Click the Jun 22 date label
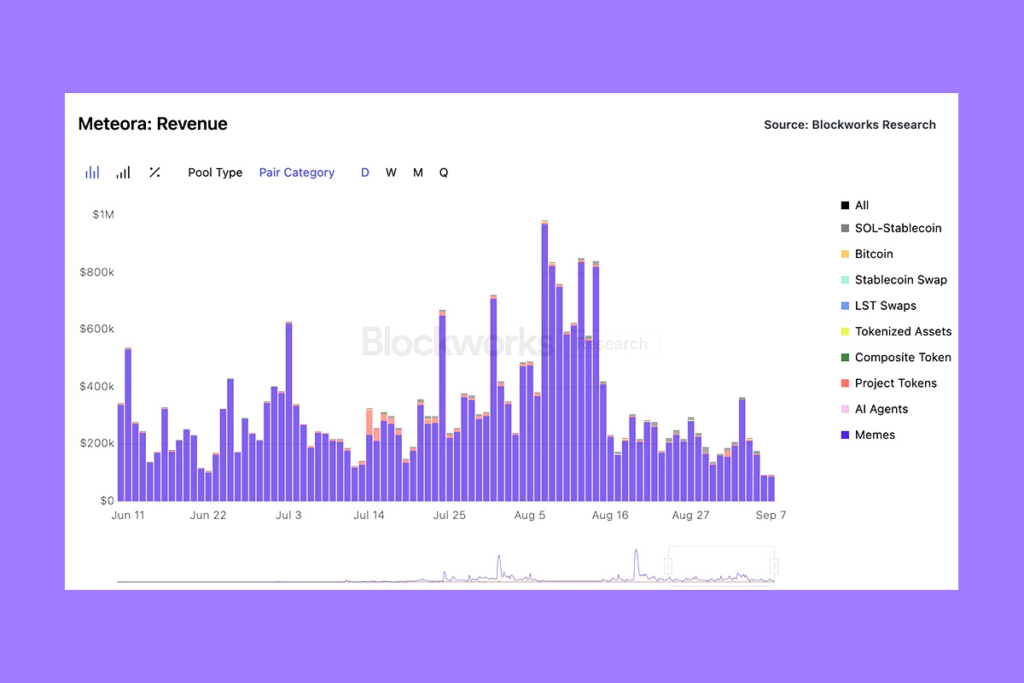1024x683 pixels. click(x=208, y=515)
